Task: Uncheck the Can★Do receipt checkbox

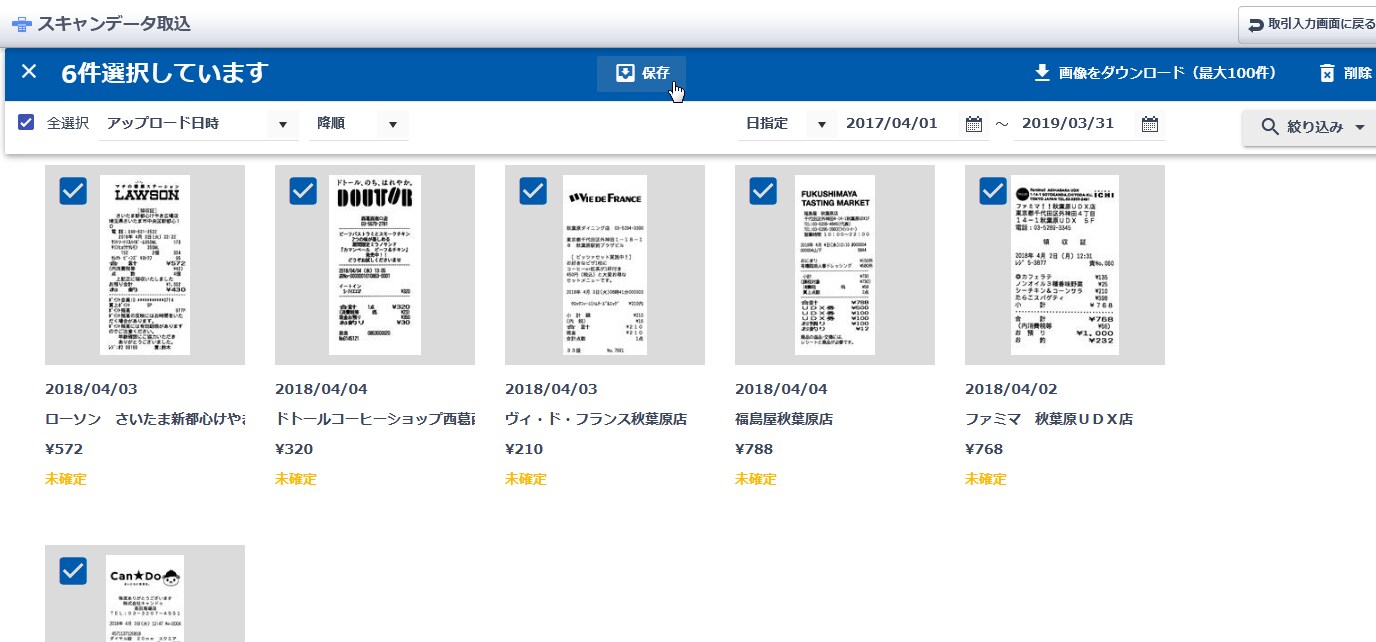Action: tap(73, 570)
